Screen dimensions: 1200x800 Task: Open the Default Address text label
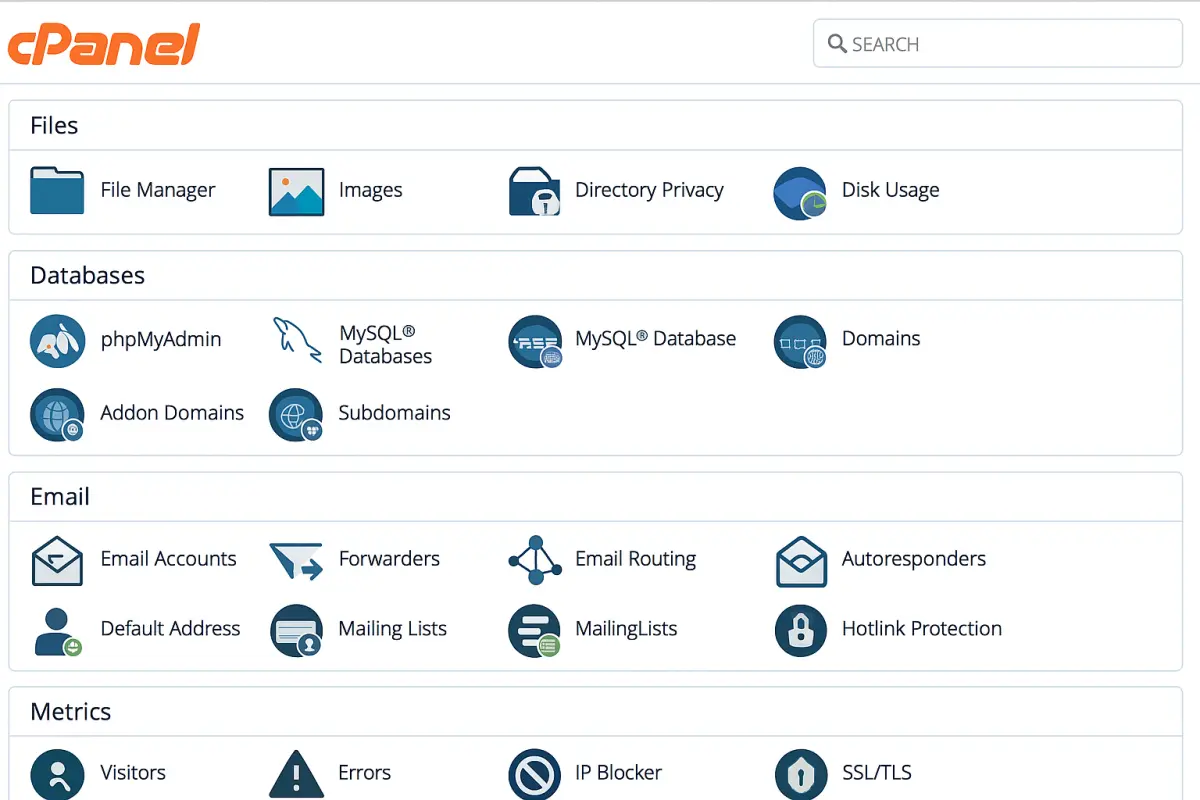(170, 629)
